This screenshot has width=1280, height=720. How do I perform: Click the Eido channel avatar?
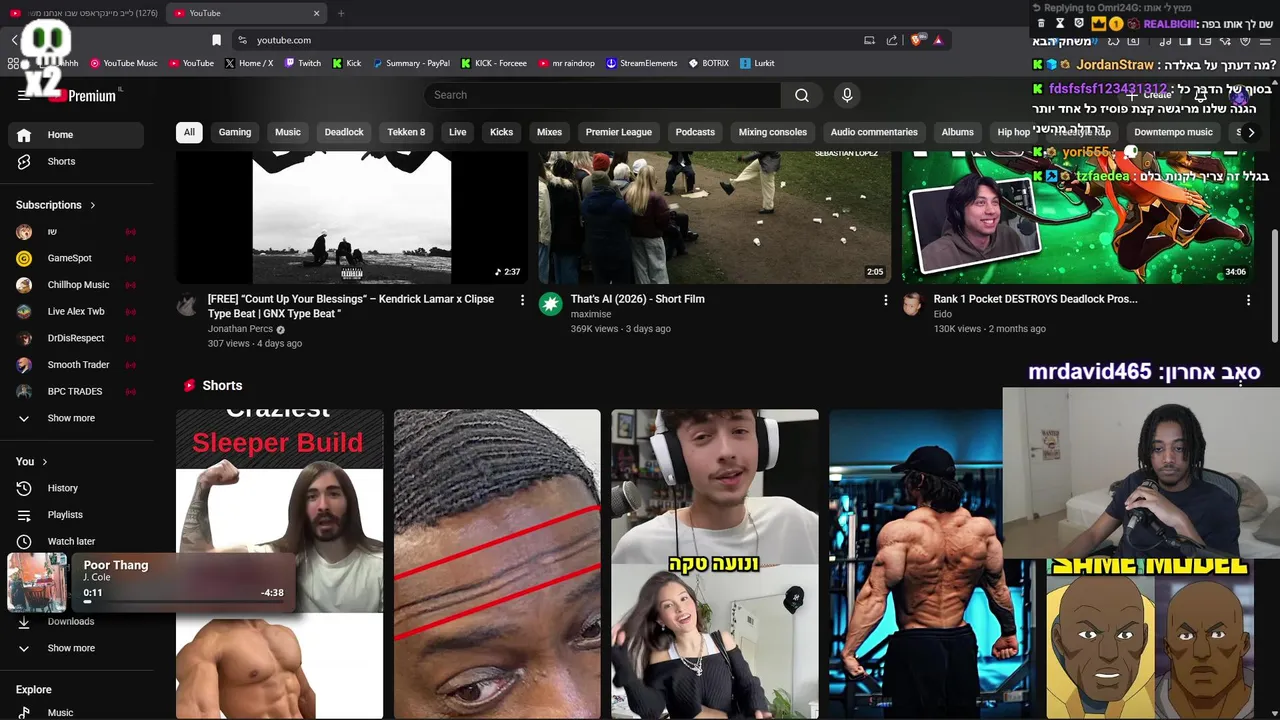coord(912,305)
